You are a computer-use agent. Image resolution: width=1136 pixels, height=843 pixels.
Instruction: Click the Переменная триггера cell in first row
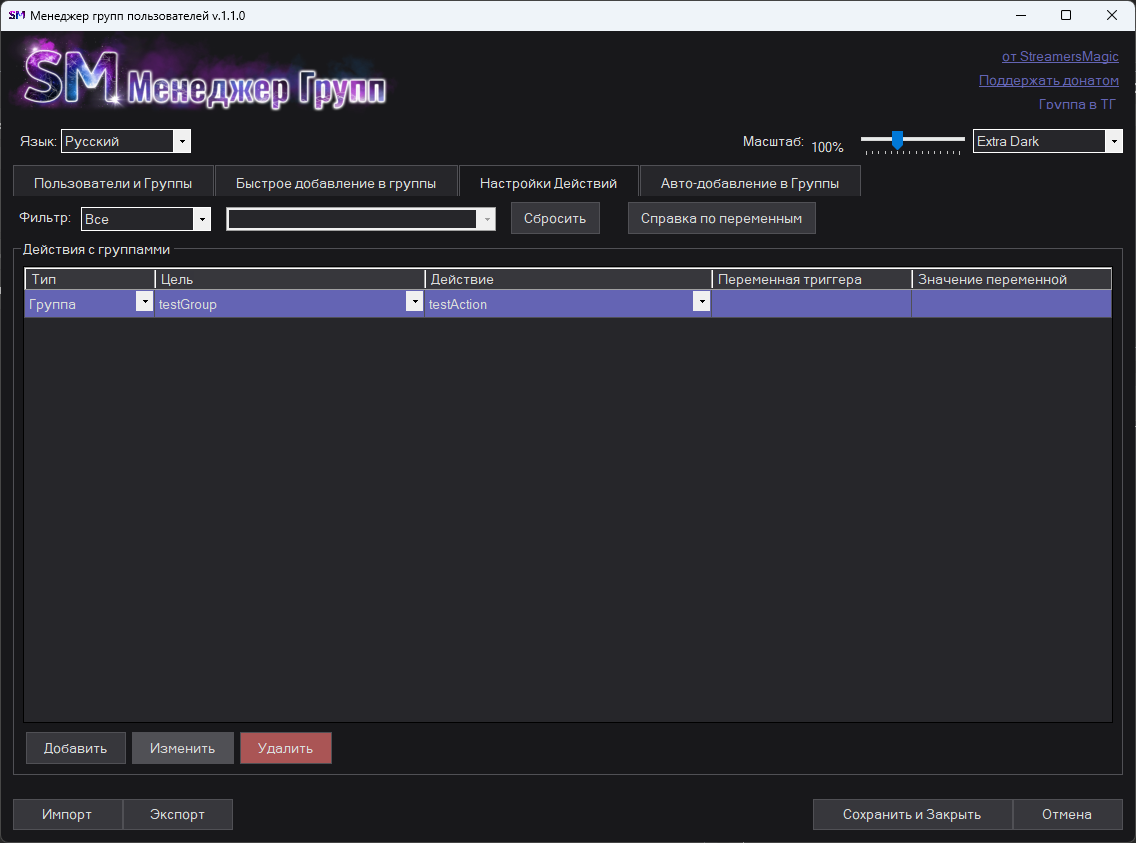[x=811, y=304]
